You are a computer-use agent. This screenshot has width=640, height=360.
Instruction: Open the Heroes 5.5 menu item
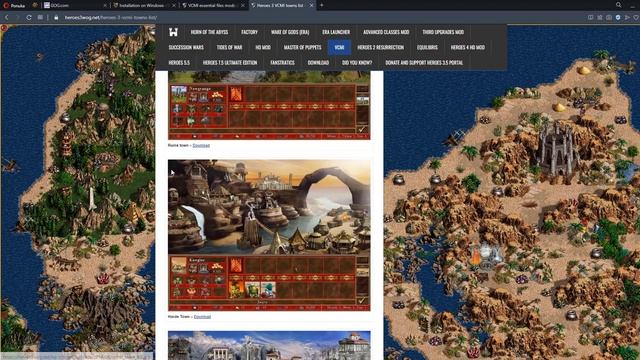[179, 62]
